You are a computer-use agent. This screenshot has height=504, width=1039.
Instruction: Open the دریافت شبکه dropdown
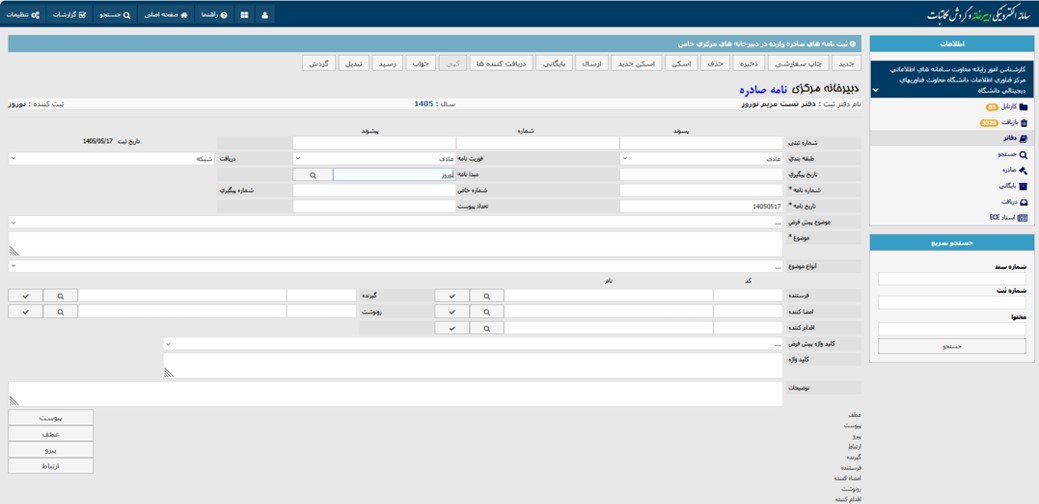(x=112, y=159)
